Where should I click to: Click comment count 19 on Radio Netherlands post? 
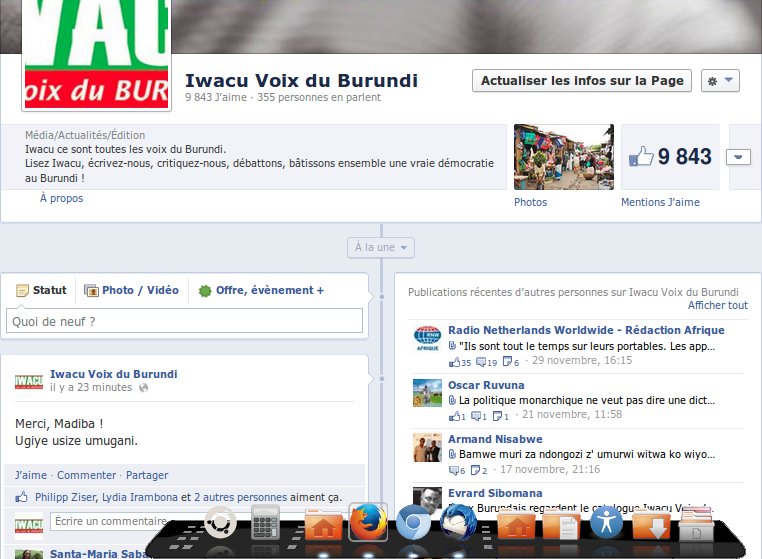click(x=486, y=362)
